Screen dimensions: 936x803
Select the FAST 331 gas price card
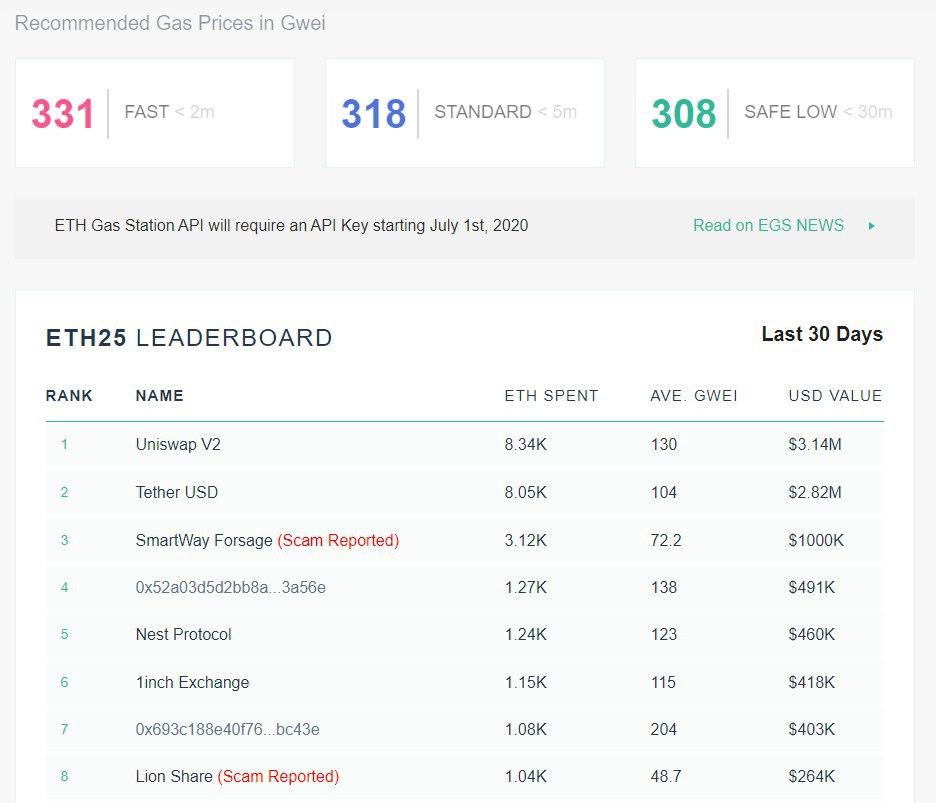coord(154,113)
